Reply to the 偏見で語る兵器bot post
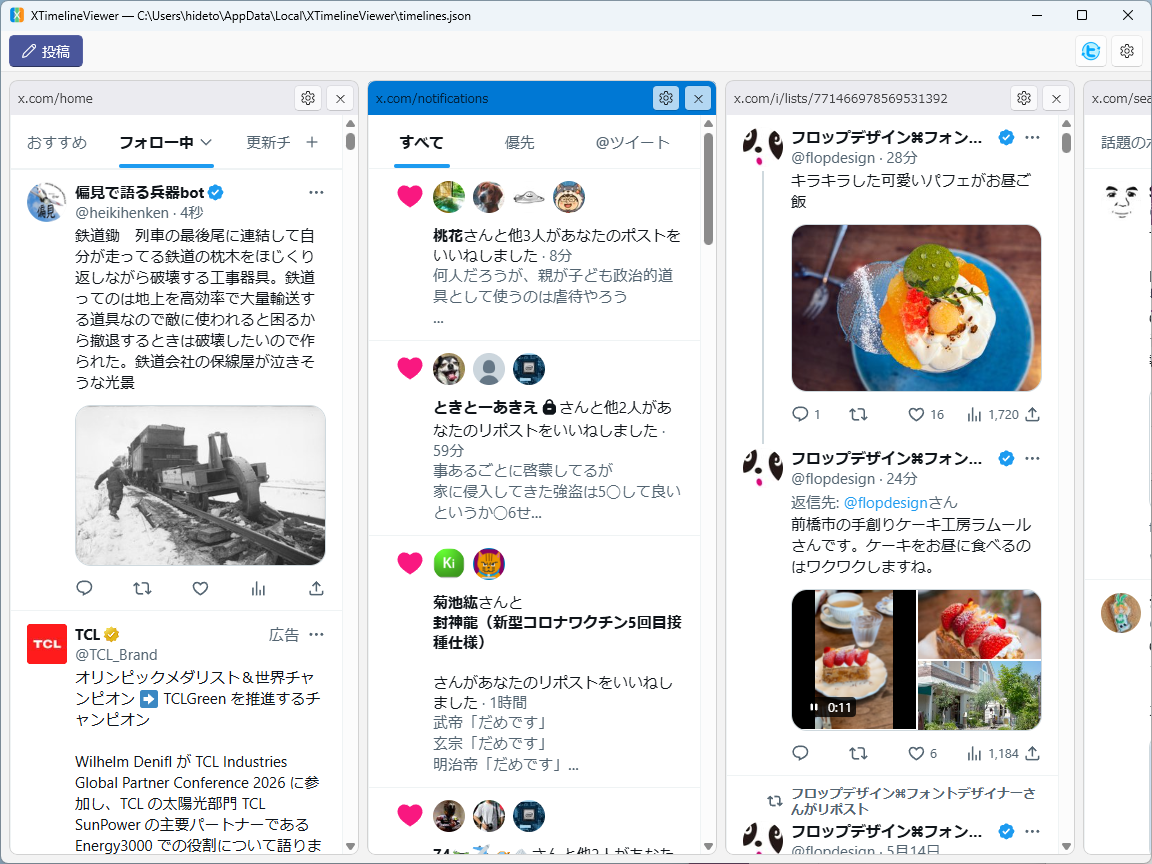This screenshot has width=1152, height=864. coord(84,588)
